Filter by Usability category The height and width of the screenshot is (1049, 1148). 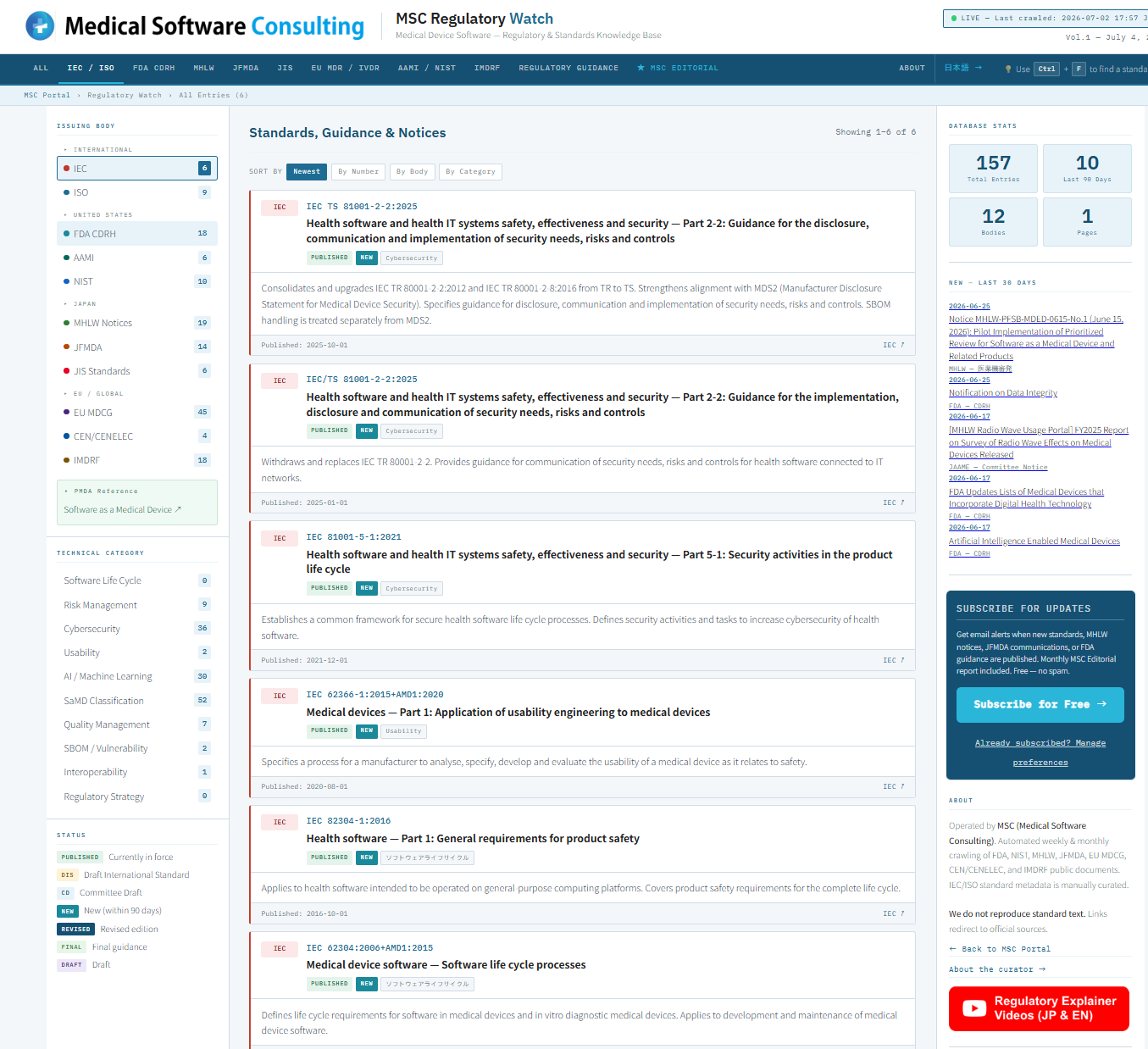137,652
